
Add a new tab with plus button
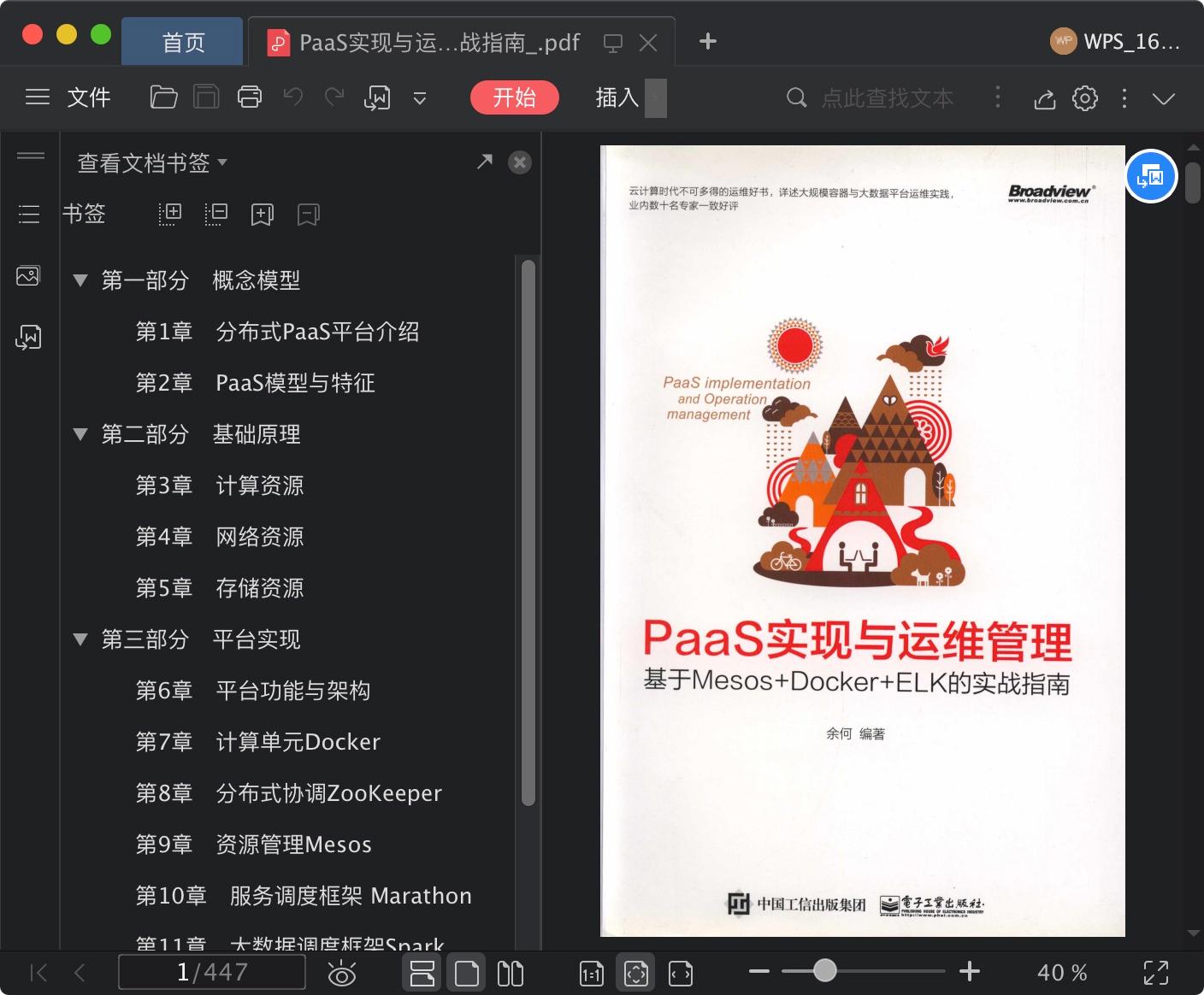(708, 41)
